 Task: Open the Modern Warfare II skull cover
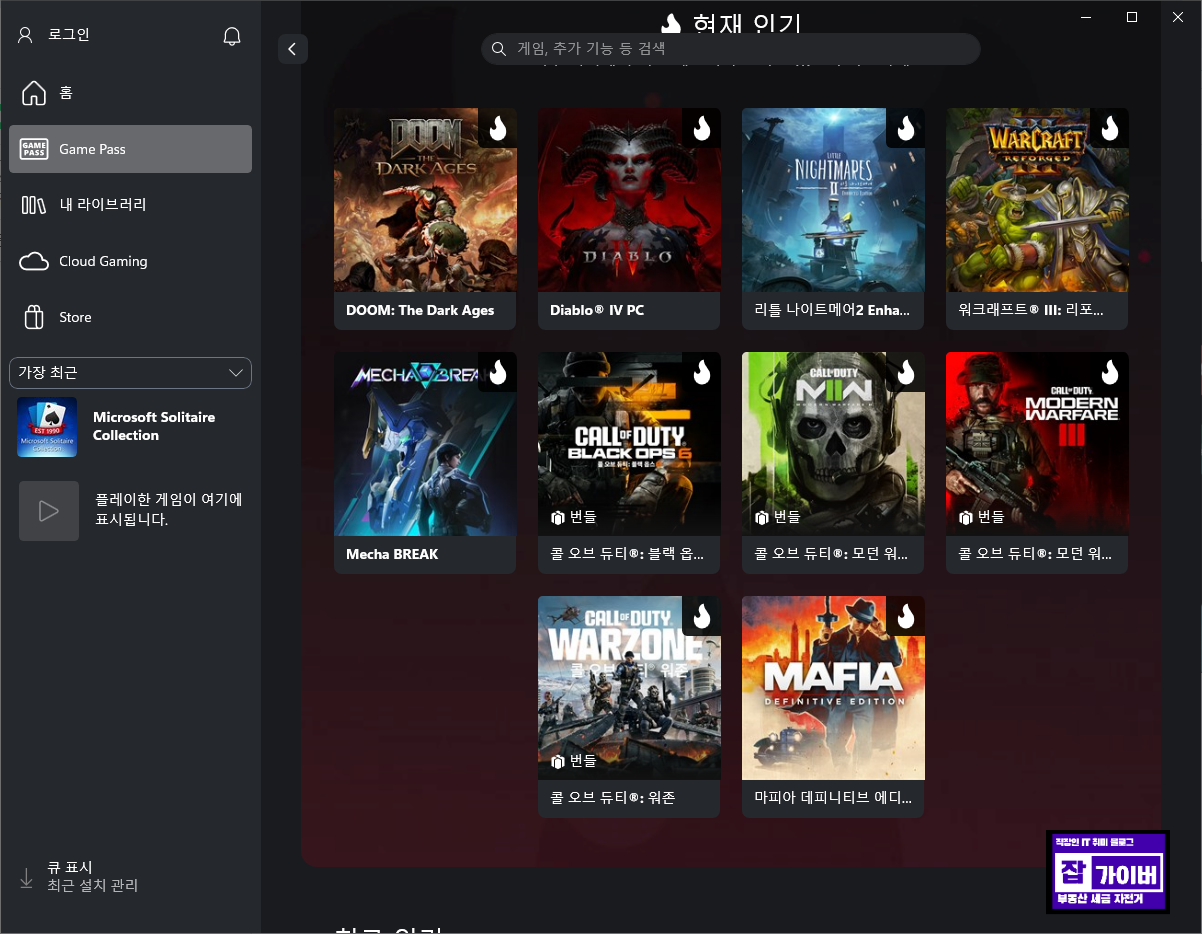[x=833, y=444]
